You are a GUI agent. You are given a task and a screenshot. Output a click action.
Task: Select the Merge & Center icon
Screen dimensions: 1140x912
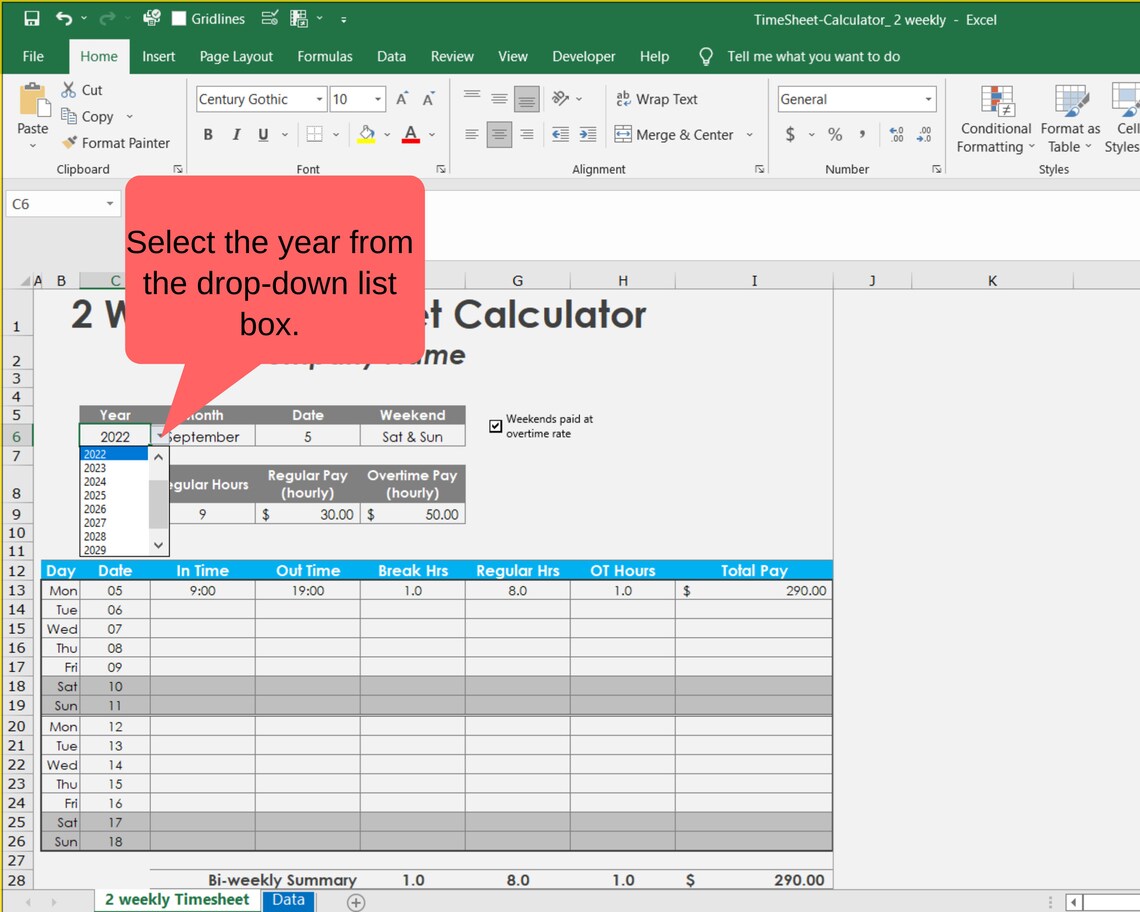[677, 134]
